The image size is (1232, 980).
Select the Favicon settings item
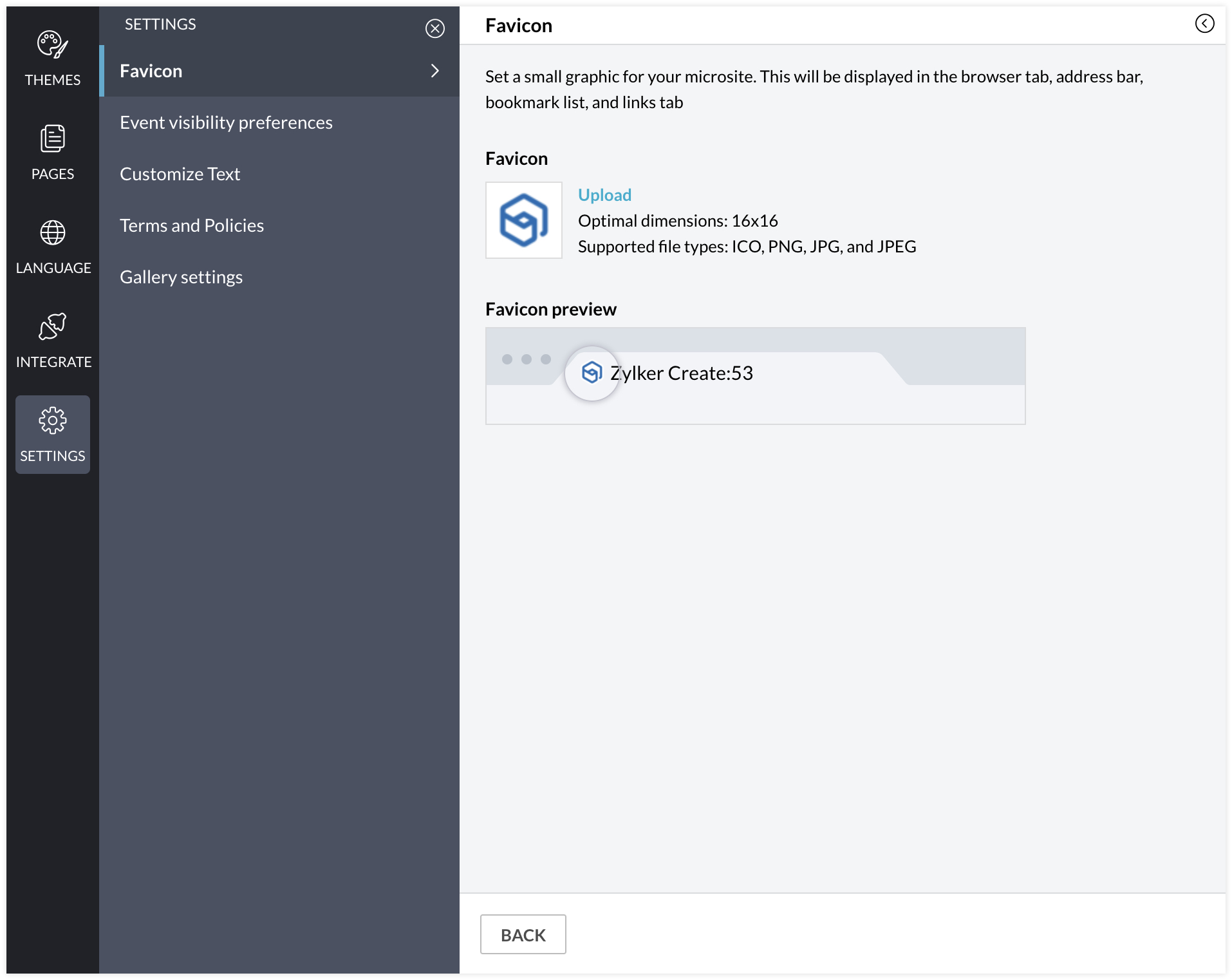[151, 71]
